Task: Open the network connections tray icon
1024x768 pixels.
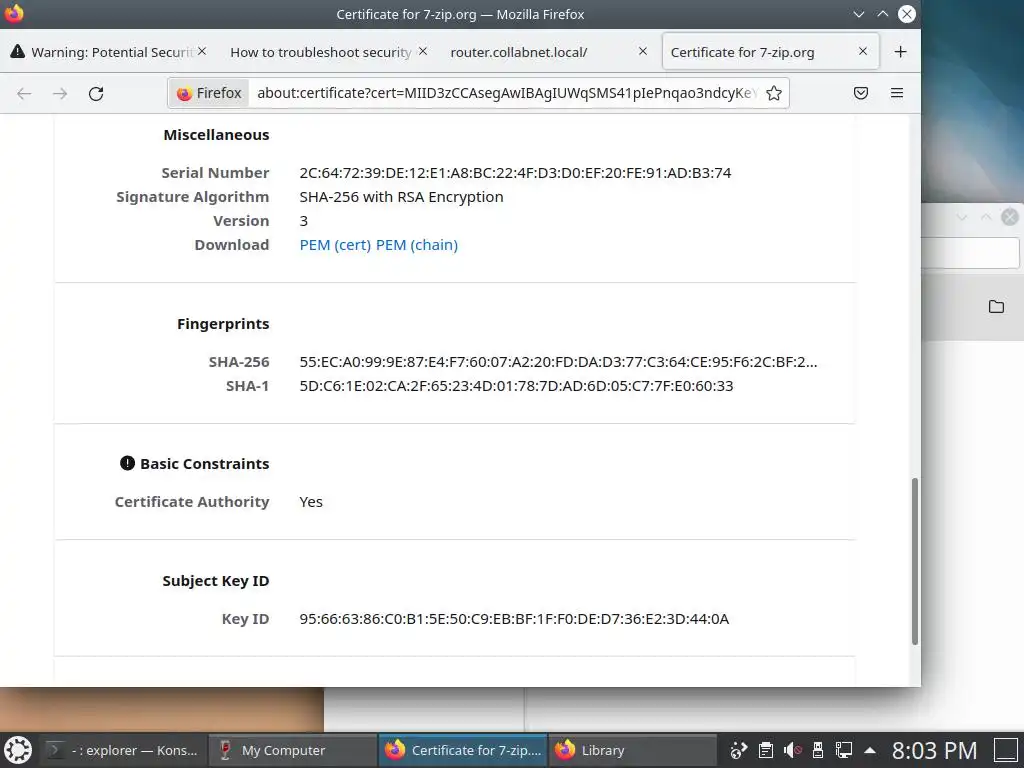Action: click(844, 750)
